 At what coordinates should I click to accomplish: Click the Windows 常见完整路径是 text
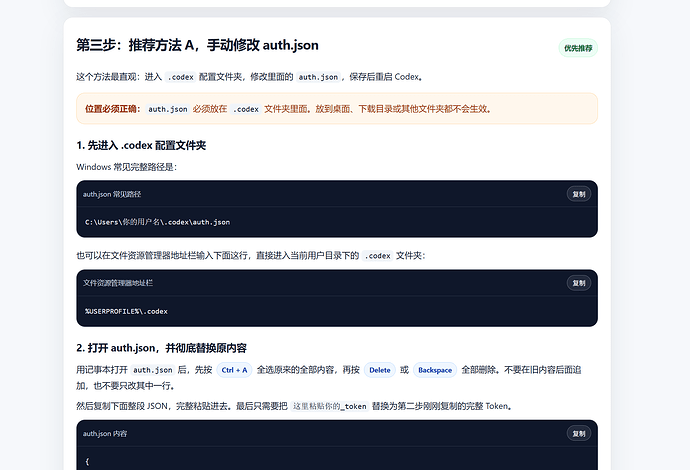[x=126, y=167]
